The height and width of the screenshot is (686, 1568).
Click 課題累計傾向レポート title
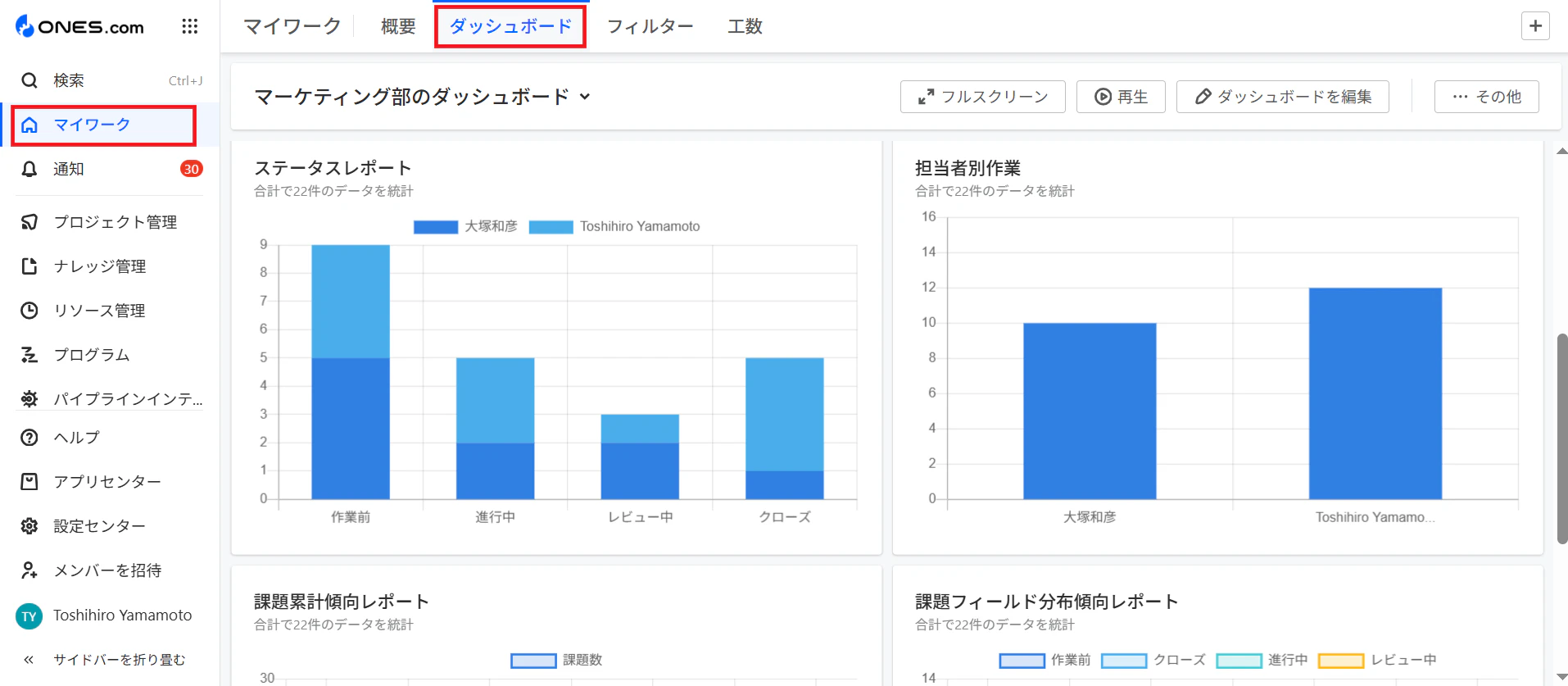[x=342, y=602]
